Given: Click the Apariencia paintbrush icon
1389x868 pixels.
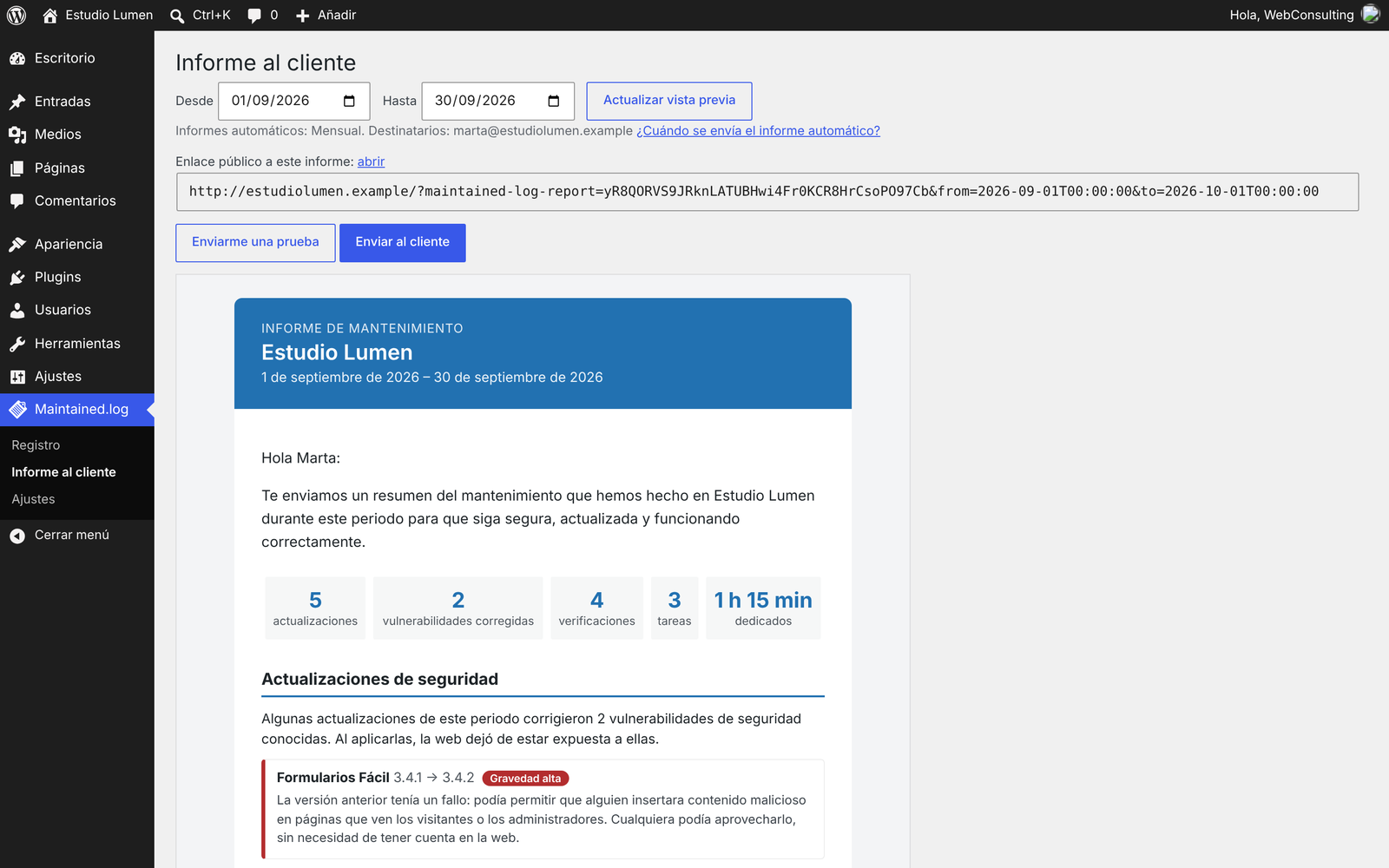Looking at the screenshot, I should (17, 245).
